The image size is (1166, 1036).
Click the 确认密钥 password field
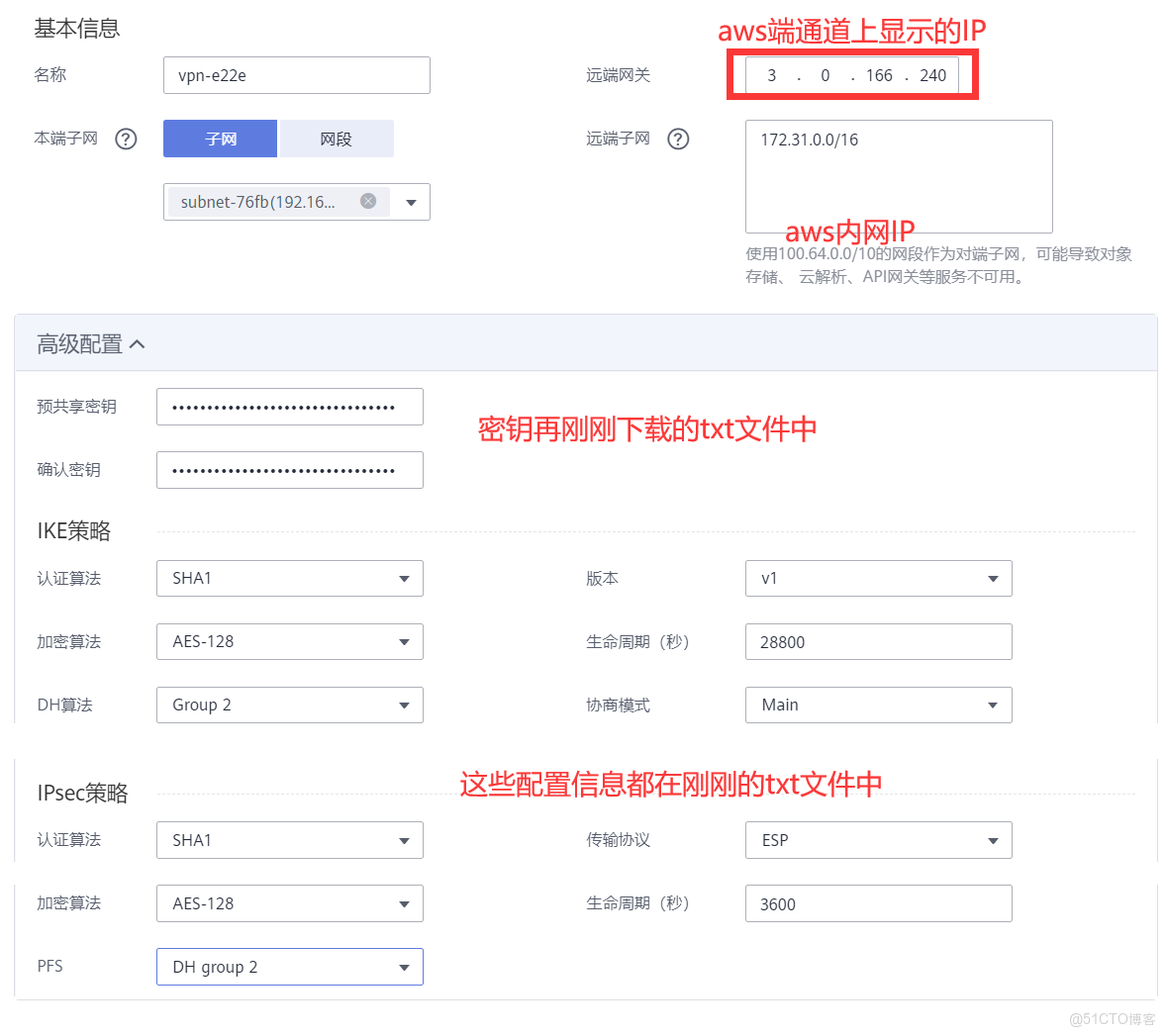tap(290, 470)
